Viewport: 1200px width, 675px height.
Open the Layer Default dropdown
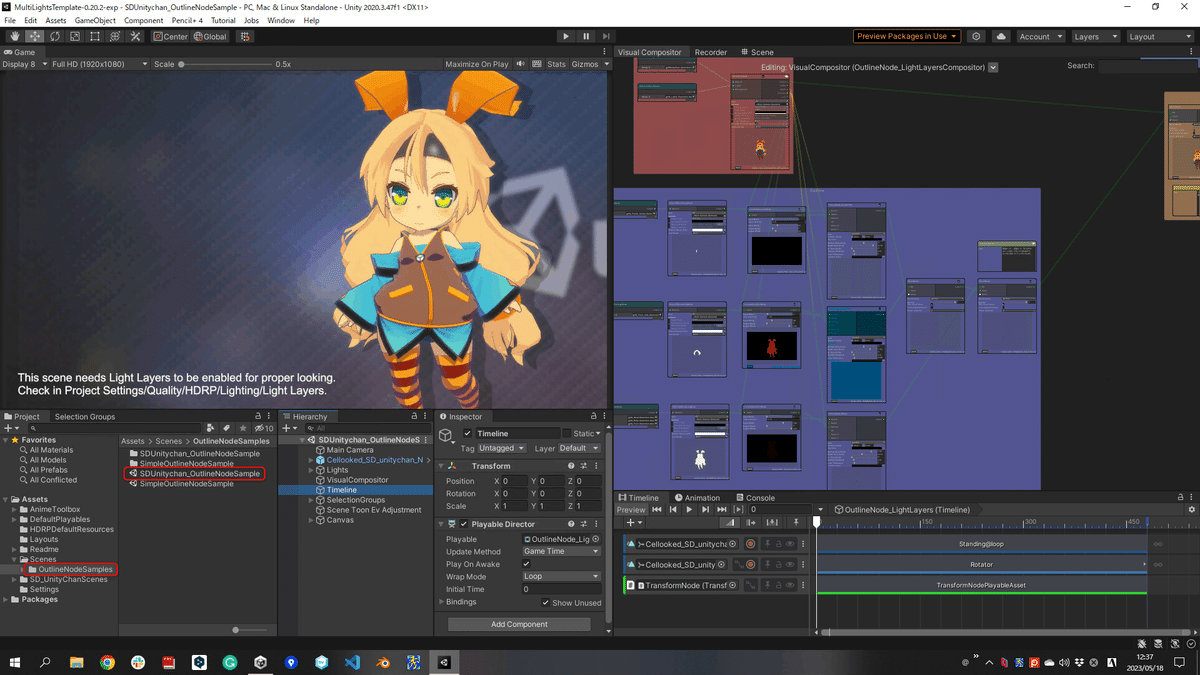[579, 448]
